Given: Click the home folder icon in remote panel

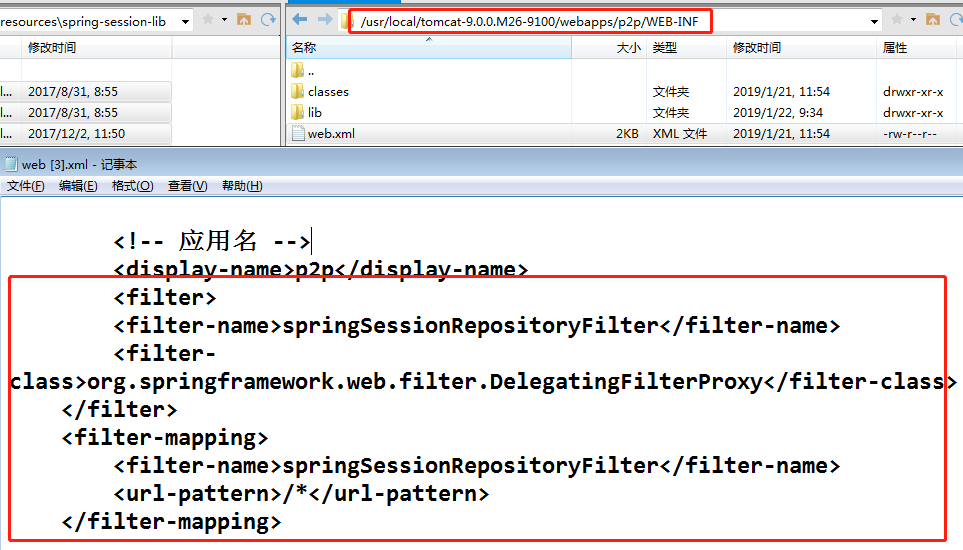Looking at the screenshot, I should [x=934, y=20].
